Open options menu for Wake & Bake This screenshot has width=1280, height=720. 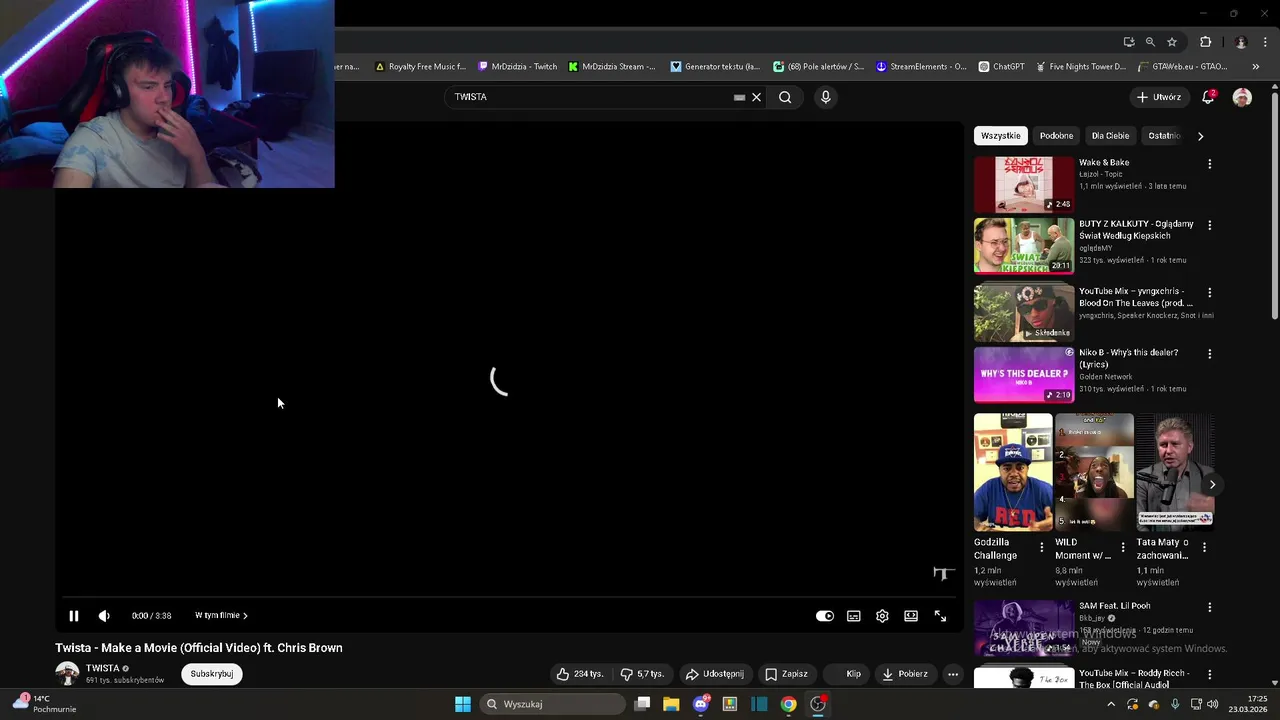tap(1209, 164)
